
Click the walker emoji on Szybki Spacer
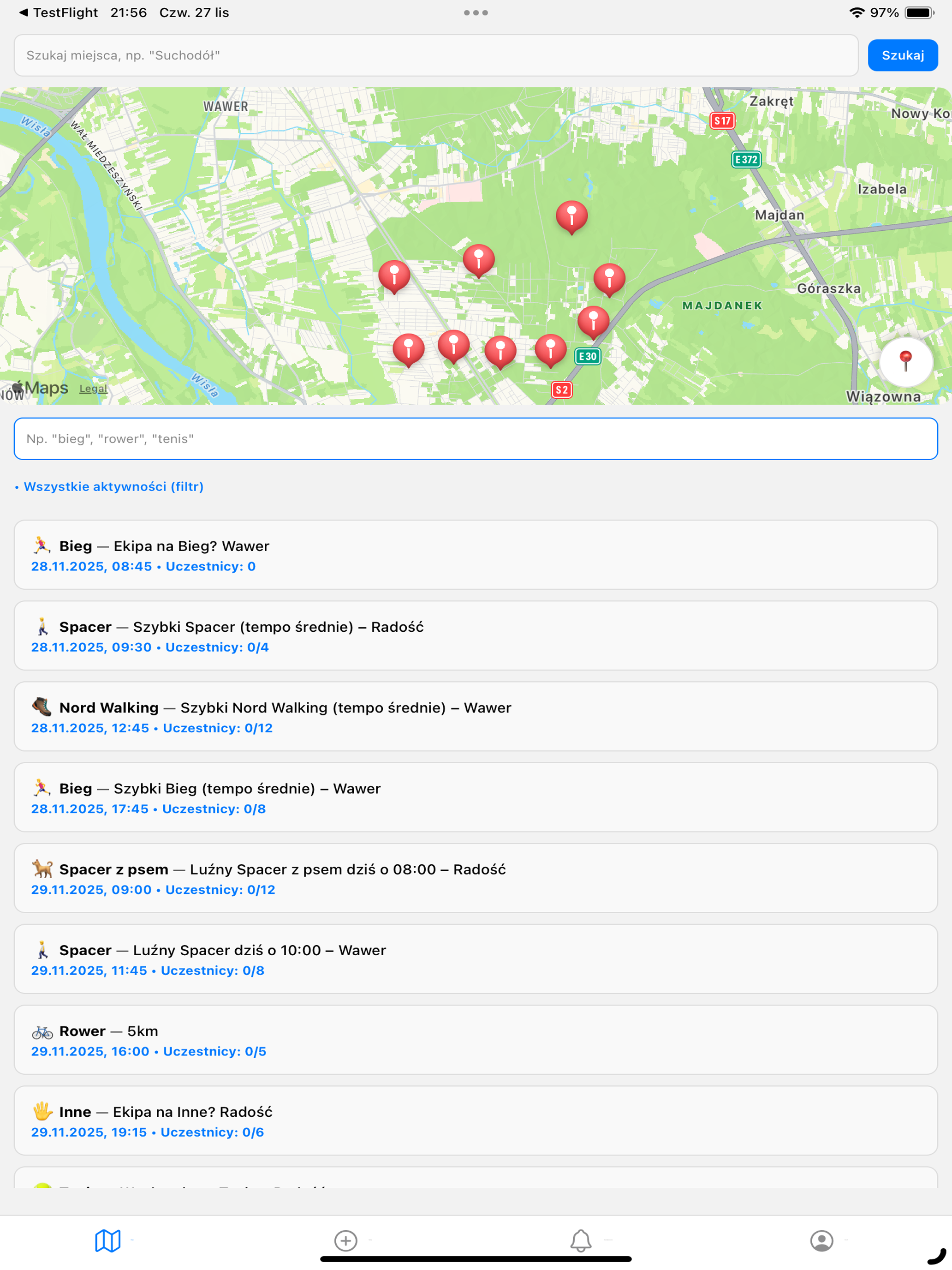pyautogui.click(x=42, y=626)
